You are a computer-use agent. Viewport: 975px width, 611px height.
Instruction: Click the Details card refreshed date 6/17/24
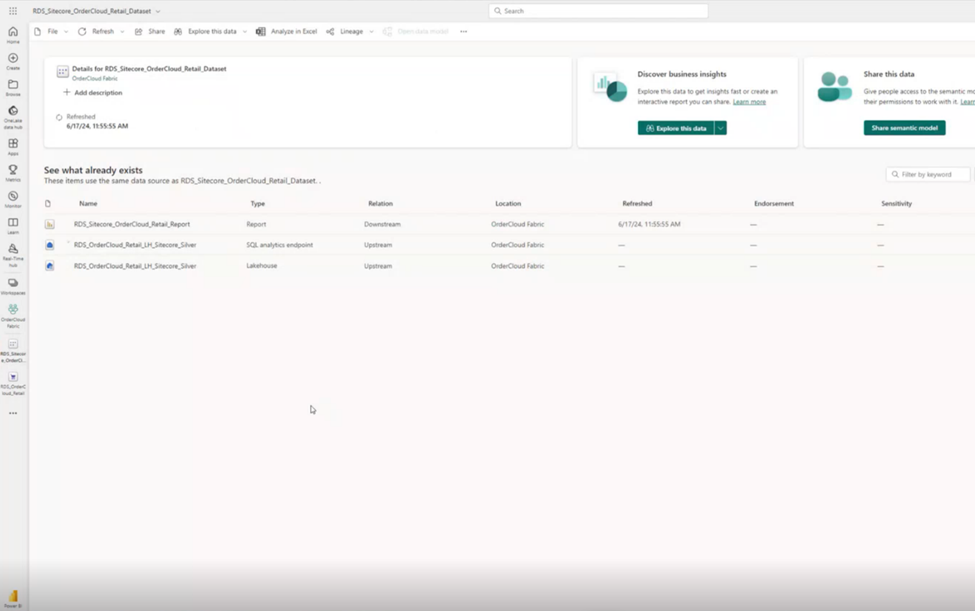coord(97,126)
